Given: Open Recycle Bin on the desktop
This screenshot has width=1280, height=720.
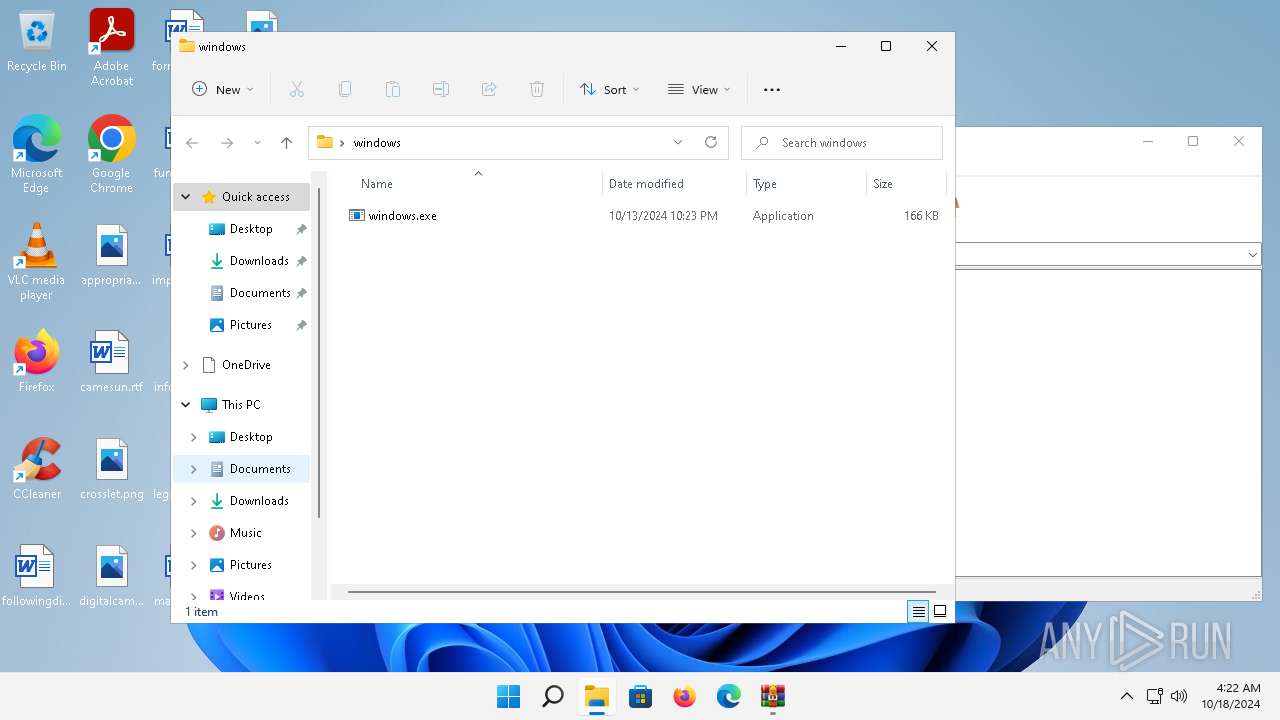Looking at the screenshot, I should (37, 42).
